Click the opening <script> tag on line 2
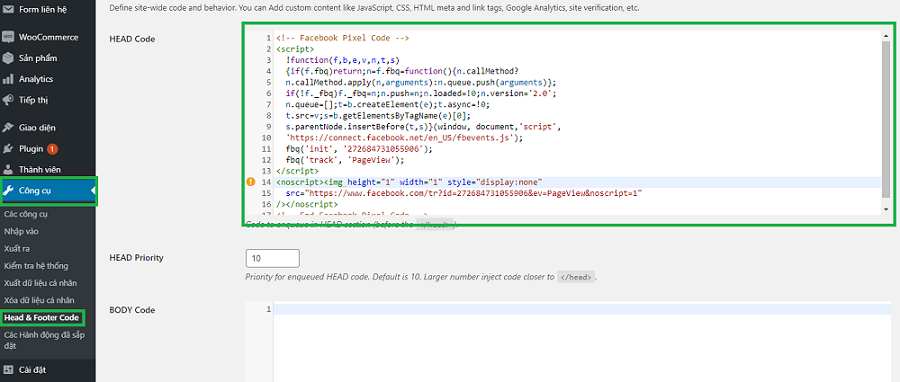Image resolution: width=900 pixels, height=382 pixels. 295,49
